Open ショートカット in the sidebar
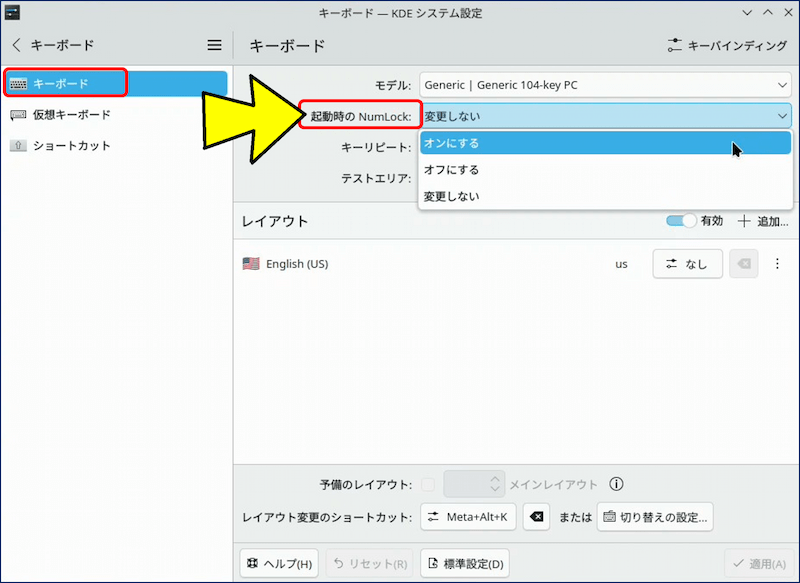The height and width of the screenshot is (583, 800). (x=72, y=145)
